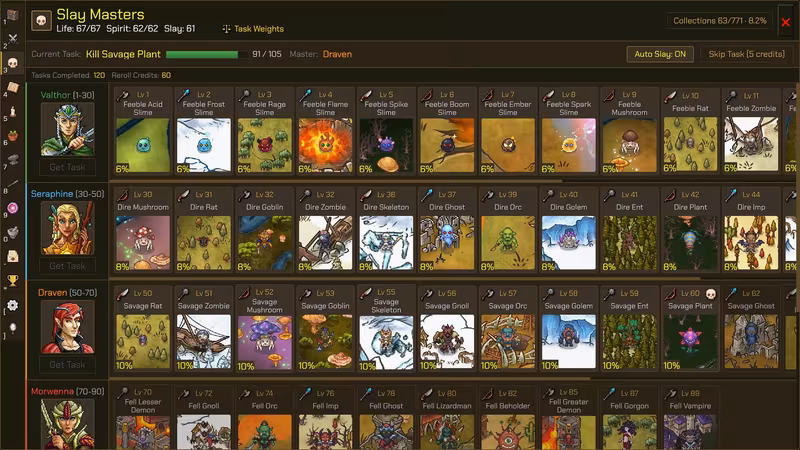Open the open book sidebar icon
The height and width of the screenshot is (450, 800).
point(13,87)
